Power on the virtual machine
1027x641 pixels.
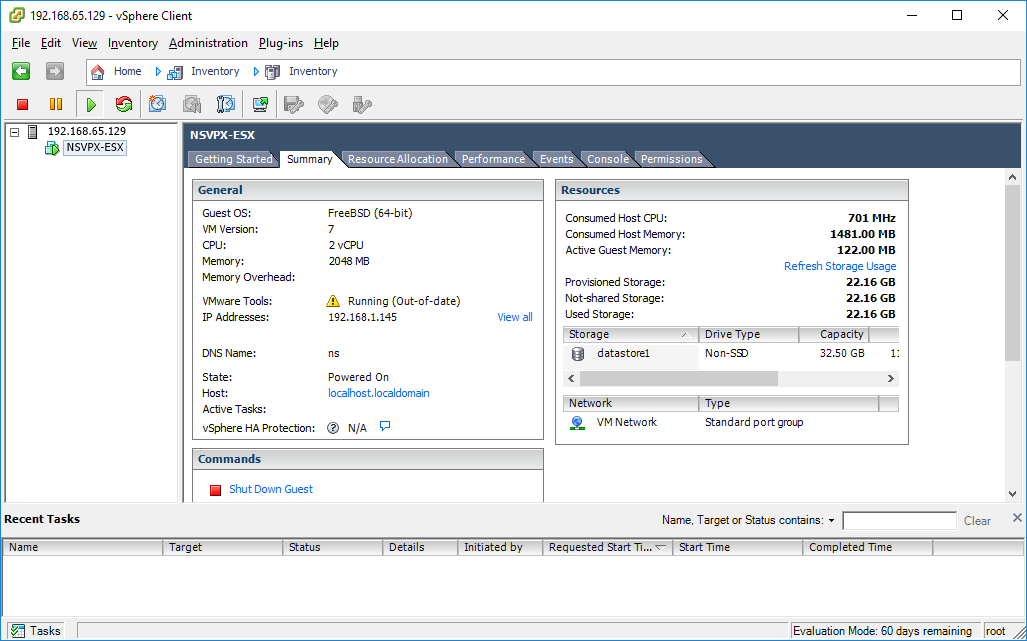[90, 103]
